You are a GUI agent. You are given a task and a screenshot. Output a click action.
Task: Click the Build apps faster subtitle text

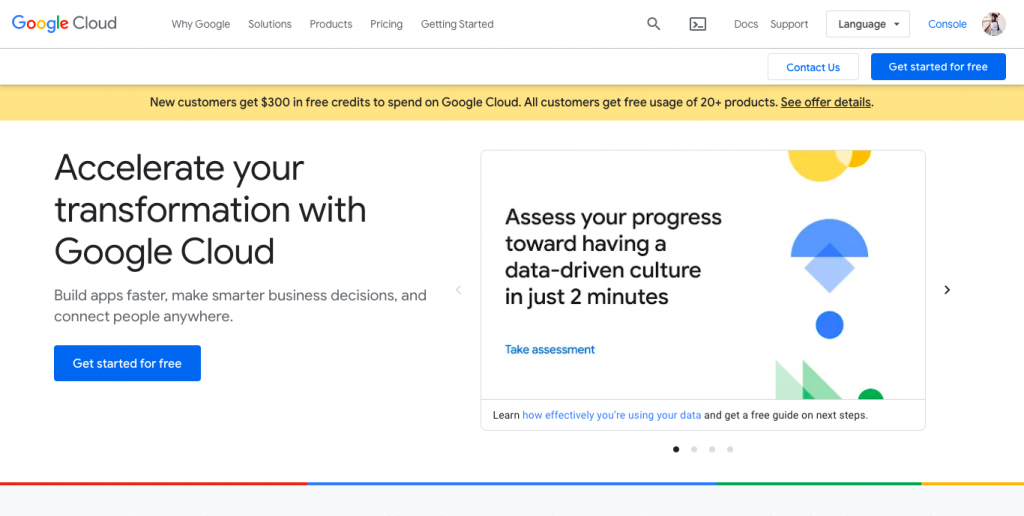(240, 306)
